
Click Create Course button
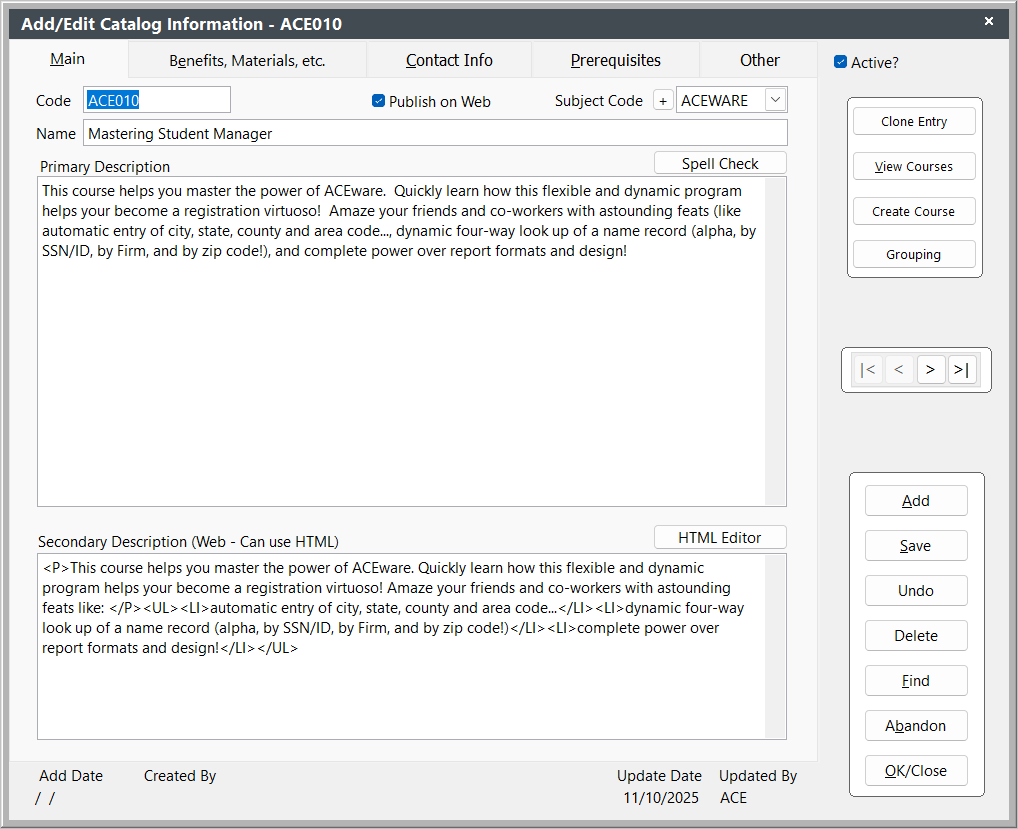coord(914,211)
